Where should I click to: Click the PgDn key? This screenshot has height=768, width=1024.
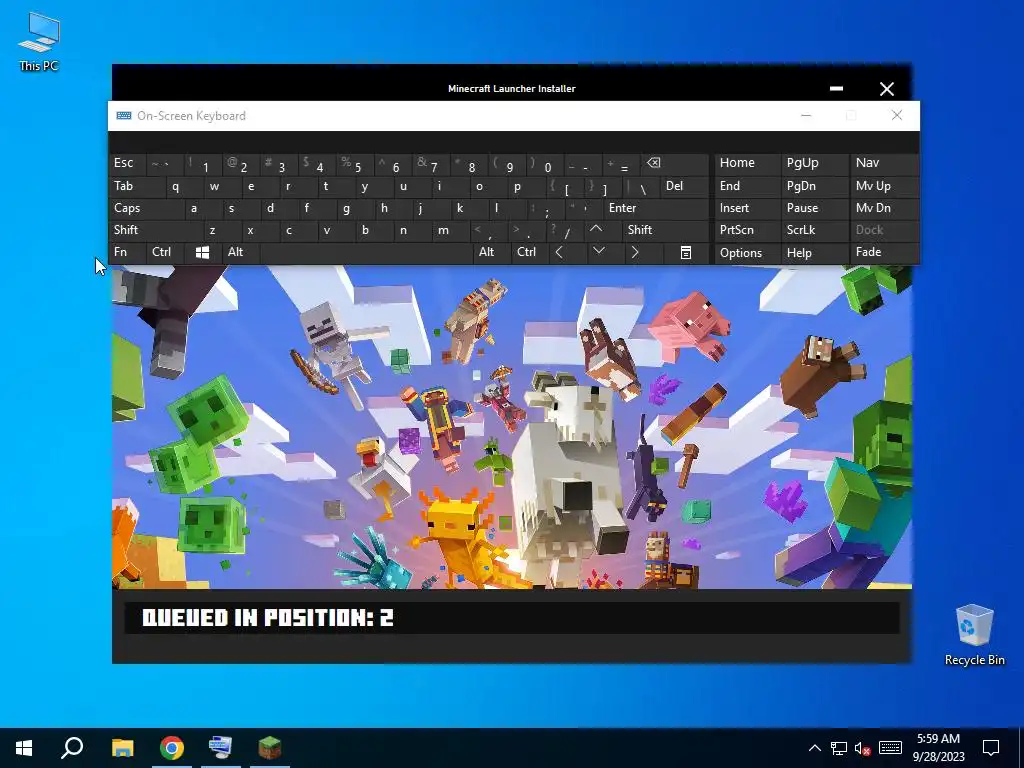click(x=814, y=186)
